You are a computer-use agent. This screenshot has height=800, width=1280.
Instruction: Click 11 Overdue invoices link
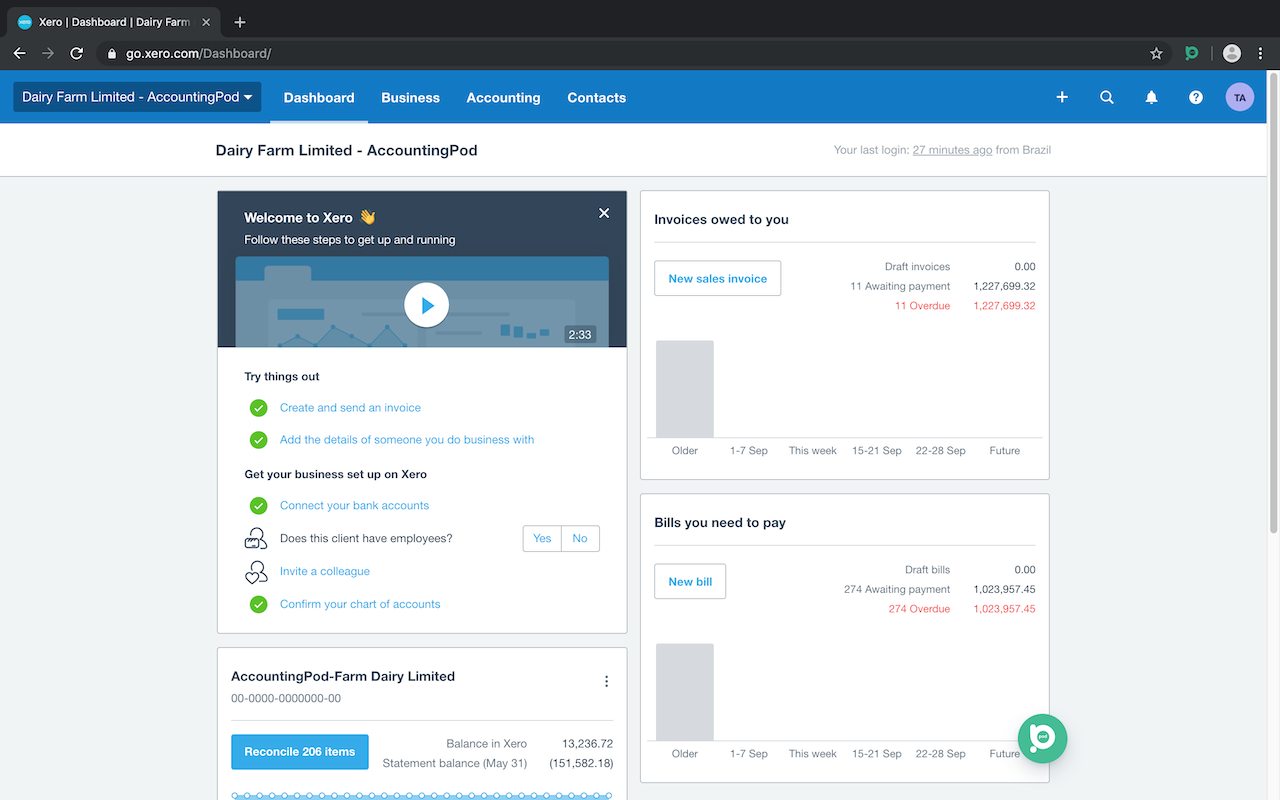coord(922,306)
